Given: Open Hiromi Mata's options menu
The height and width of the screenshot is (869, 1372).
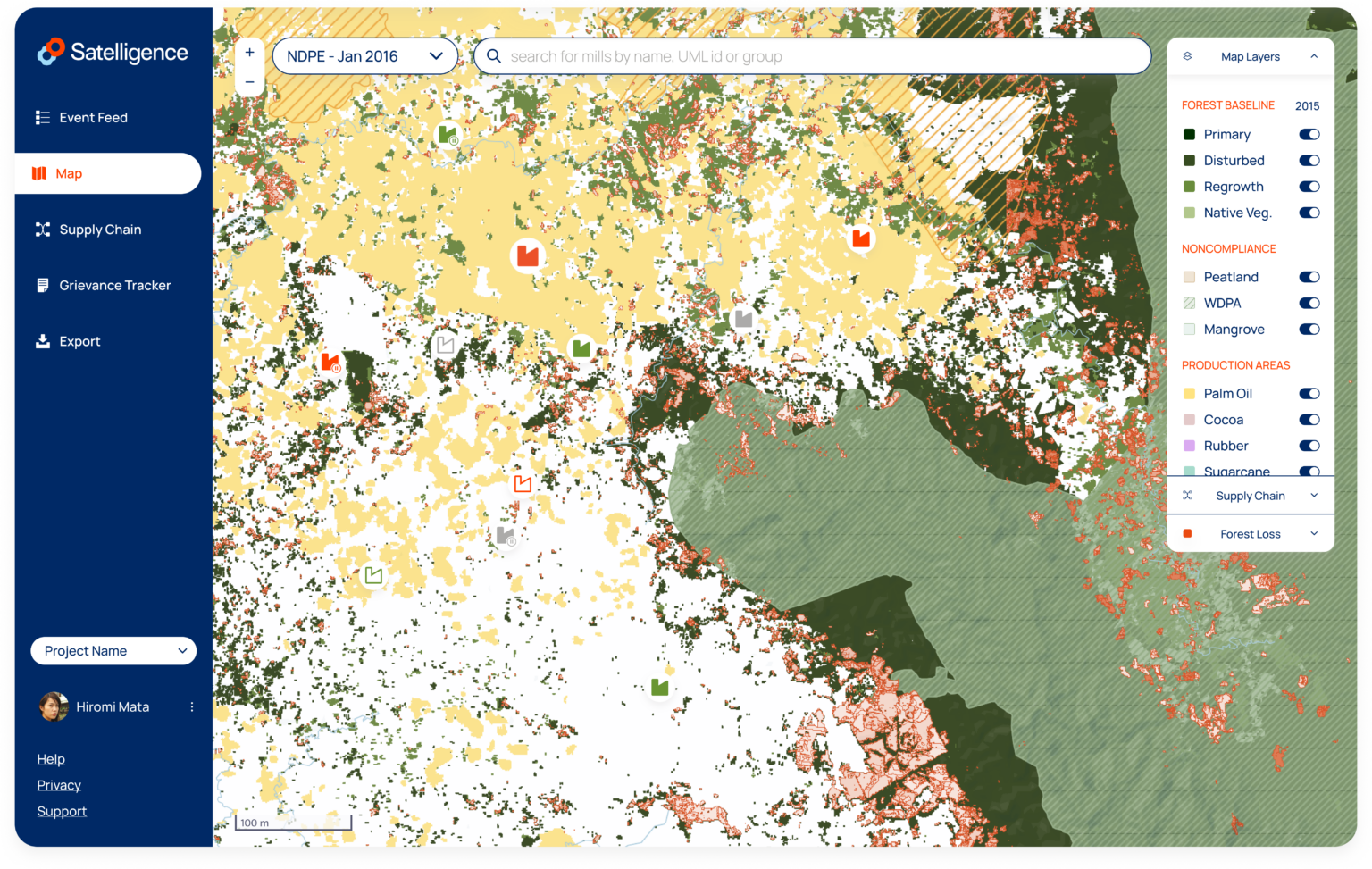Looking at the screenshot, I should tap(191, 706).
